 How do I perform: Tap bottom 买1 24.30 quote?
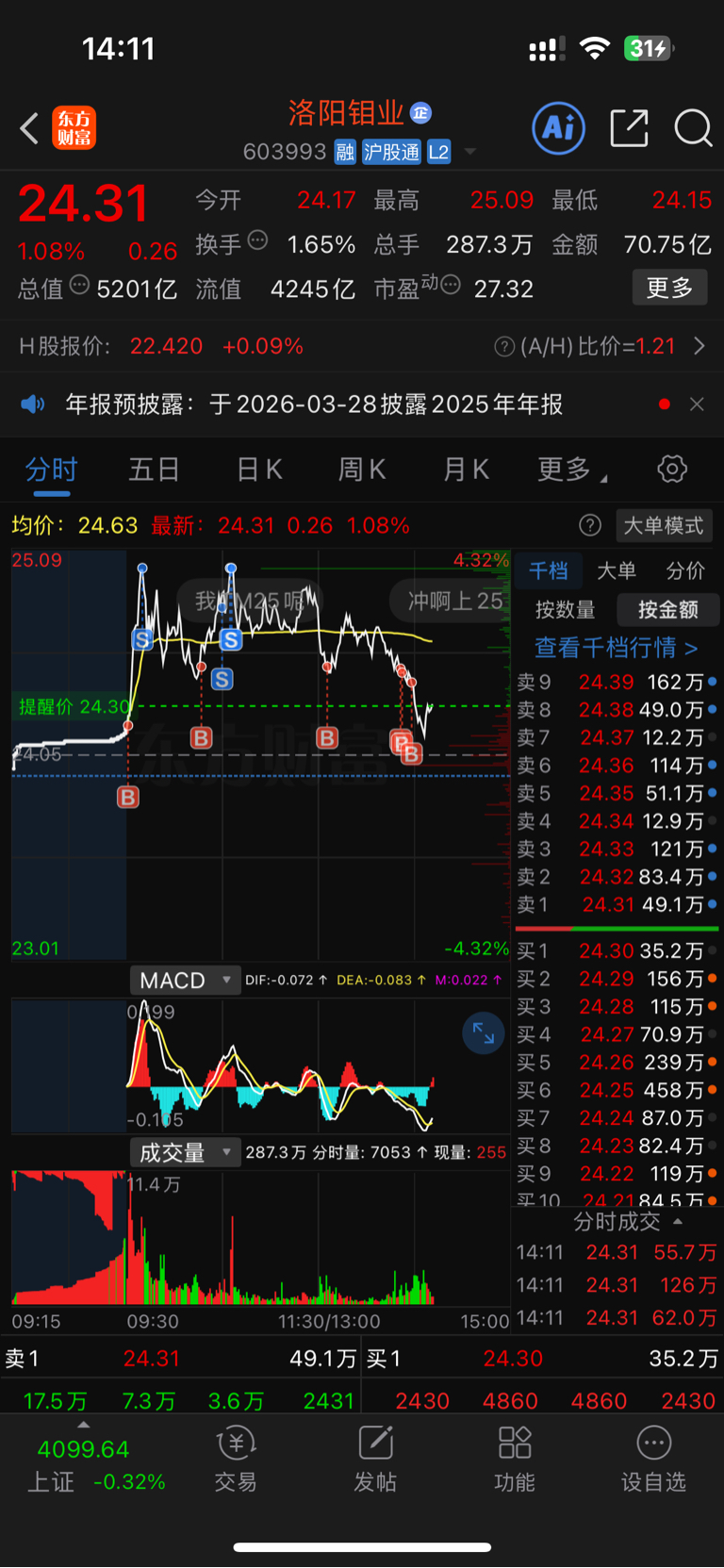coord(542,1359)
